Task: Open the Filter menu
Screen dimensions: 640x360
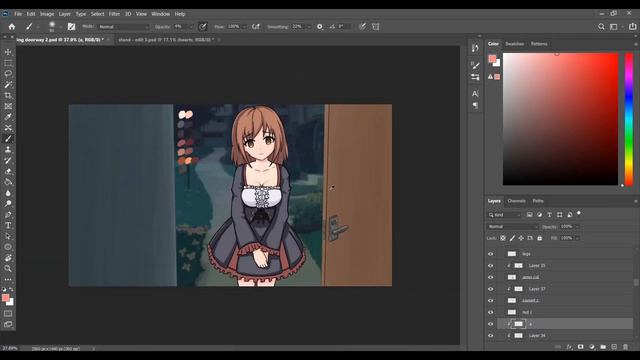Action: pos(114,14)
